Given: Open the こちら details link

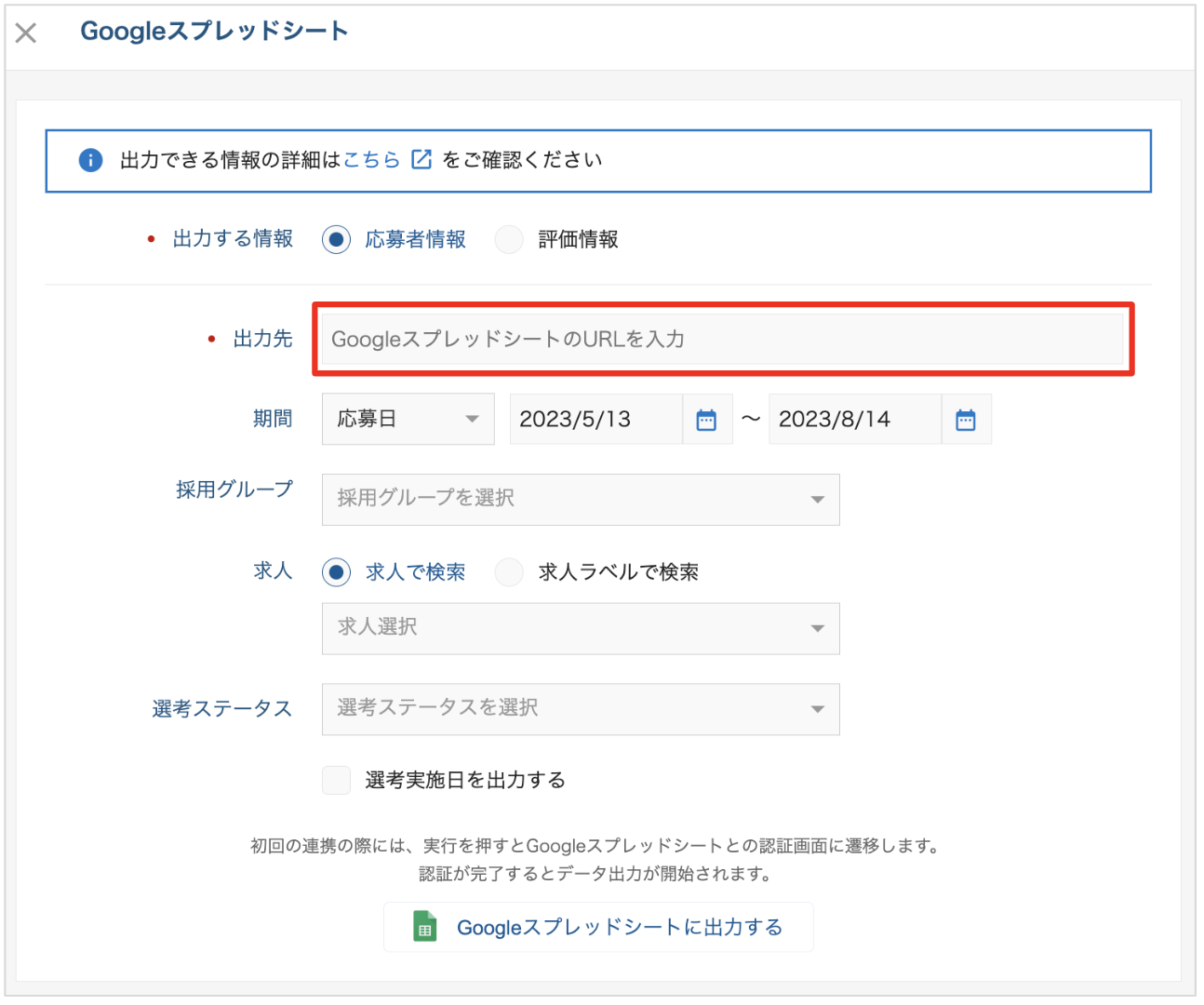Looking at the screenshot, I should tap(371, 160).
